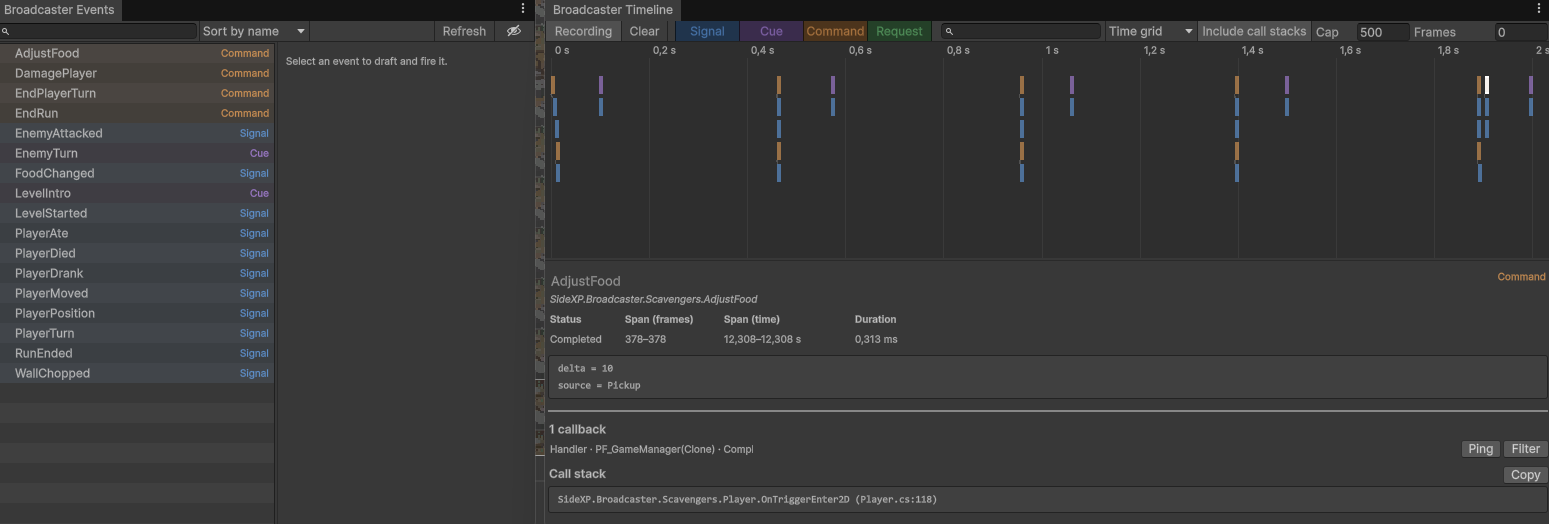Switch to Broadcaster Events tab

(x=59, y=9)
